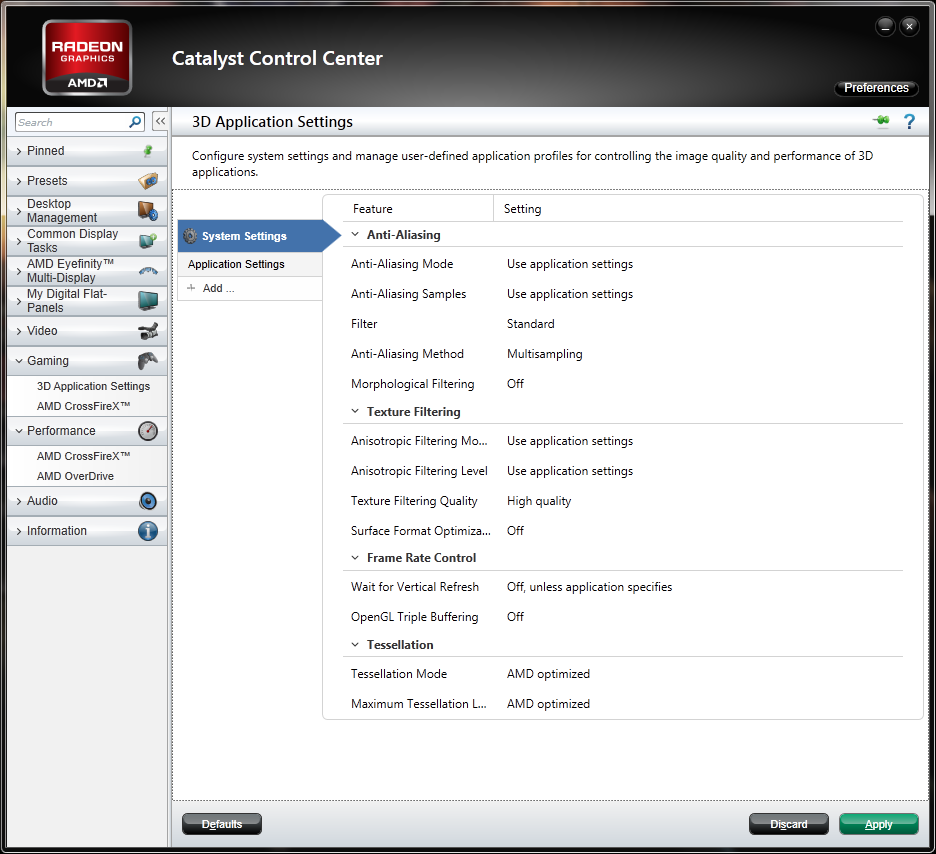Click the Gaming controller icon
Image resolution: width=936 pixels, height=854 pixels.
pyautogui.click(x=148, y=361)
